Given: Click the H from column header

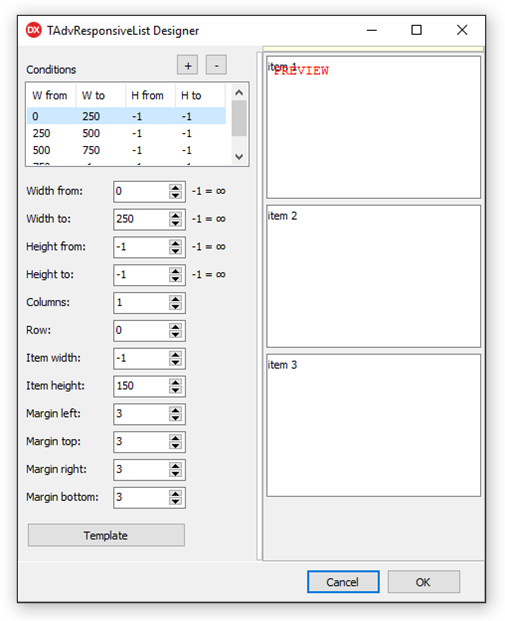Looking at the screenshot, I should pyautogui.click(x=151, y=95).
